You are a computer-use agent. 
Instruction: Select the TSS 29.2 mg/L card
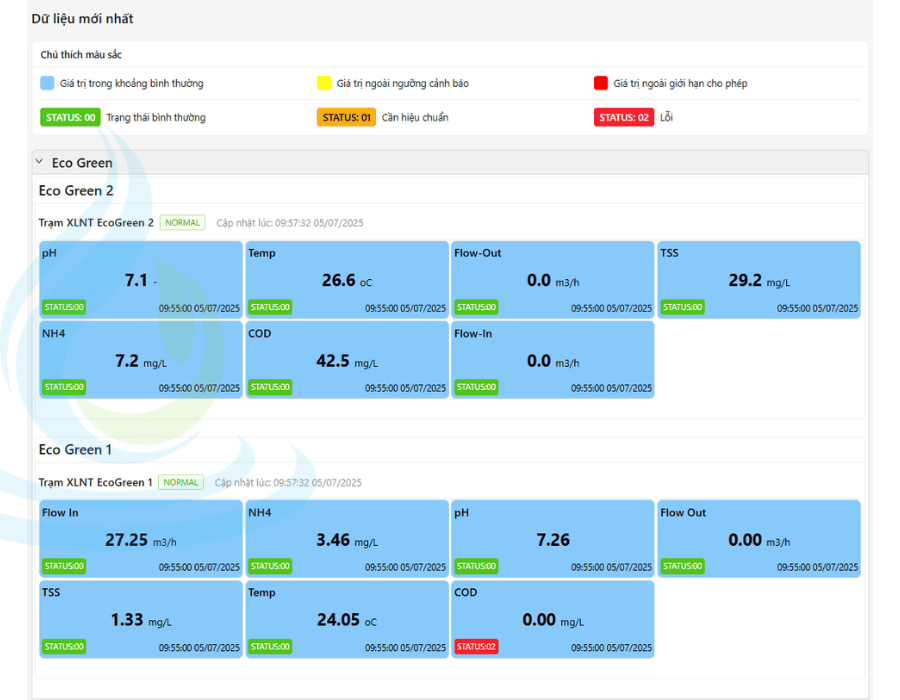click(758, 280)
